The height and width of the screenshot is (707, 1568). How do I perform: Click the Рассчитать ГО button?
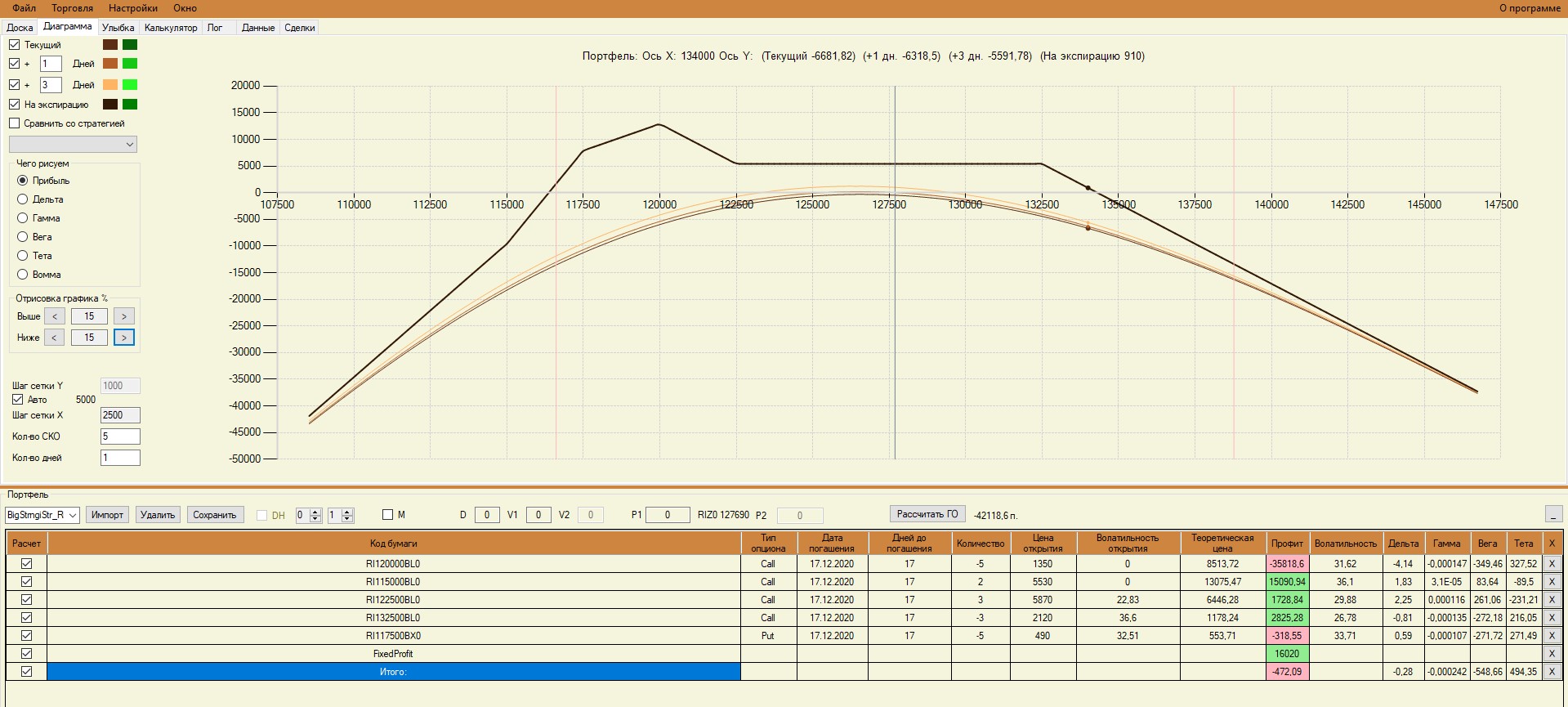pyautogui.click(x=927, y=514)
